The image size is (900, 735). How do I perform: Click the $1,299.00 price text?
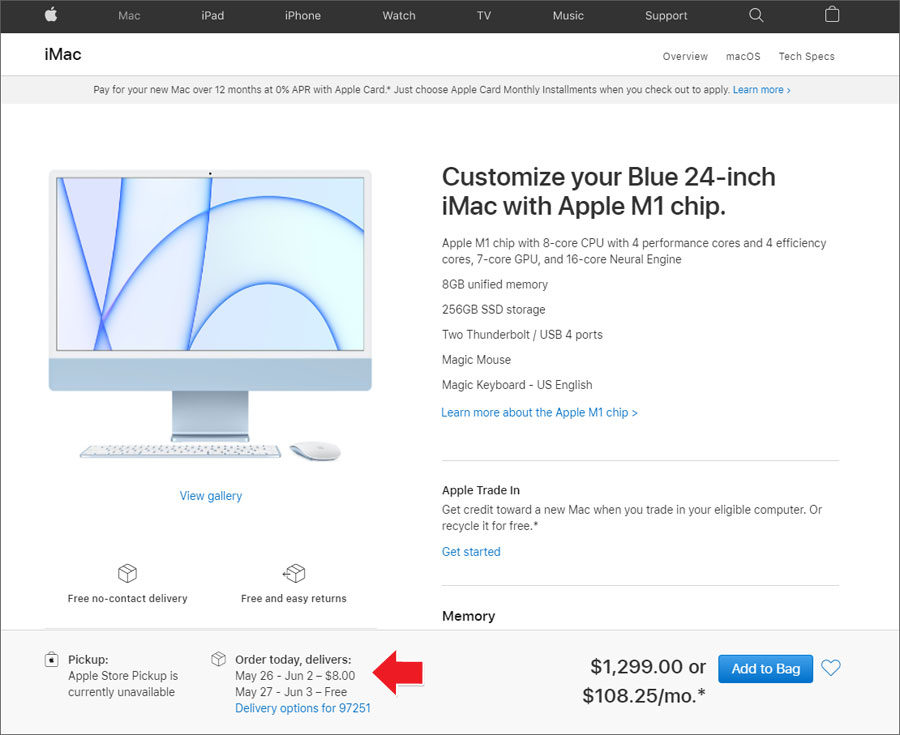click(637, 667)
